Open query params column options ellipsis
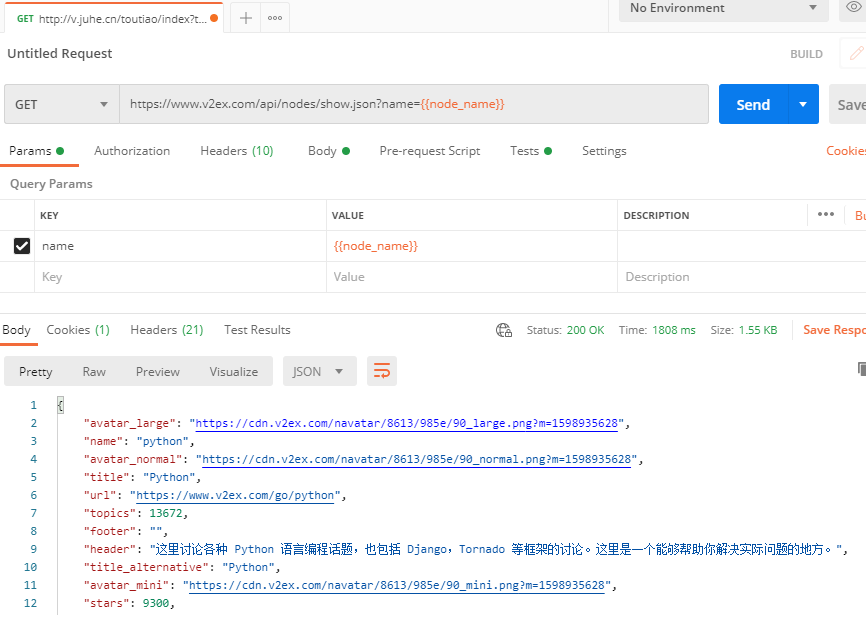Image resolution: width=866 pixels, height=620 pixels. coord(826,214)
